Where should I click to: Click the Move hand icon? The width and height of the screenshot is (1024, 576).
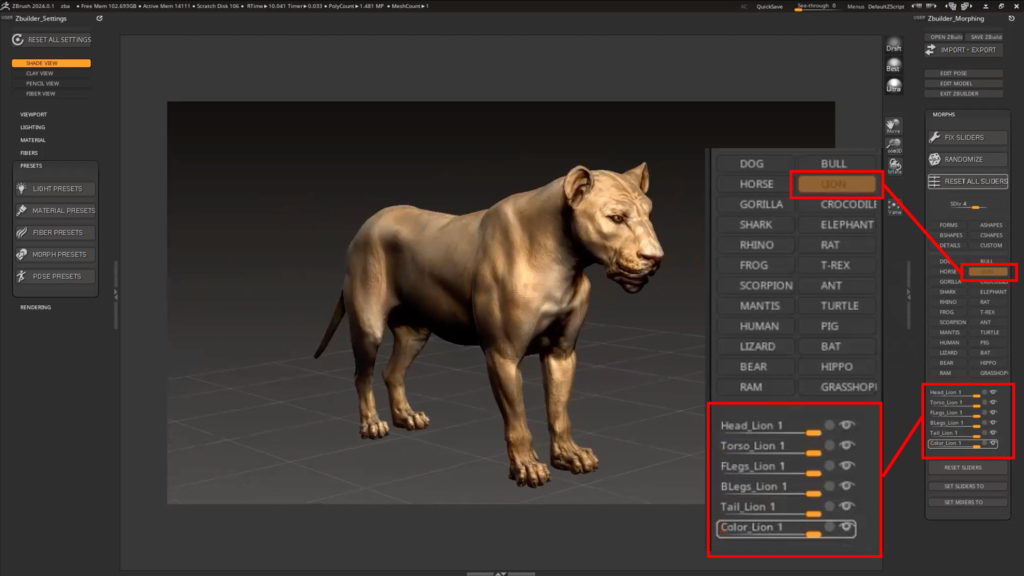(894, 126)
